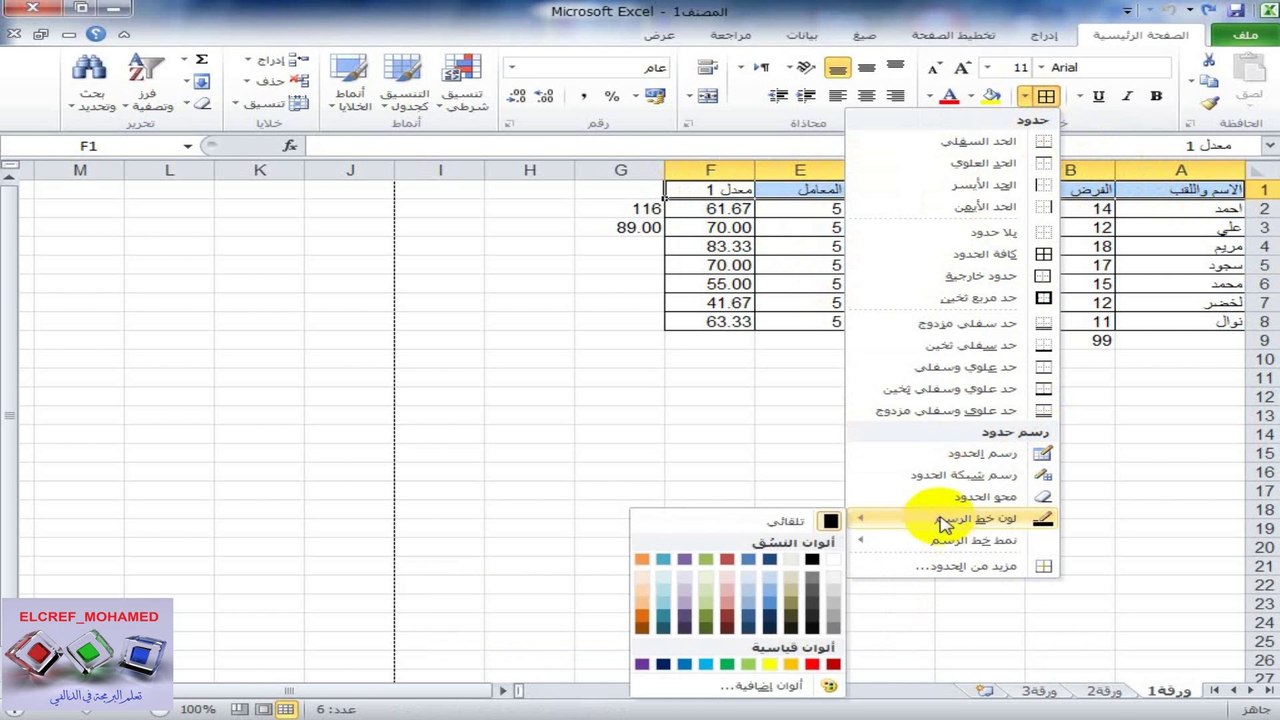This screenshot has height=720, width=1280.
Task: Switch to Page Layout (تخطيط الصفحة) tab
Action: (953, 35)
